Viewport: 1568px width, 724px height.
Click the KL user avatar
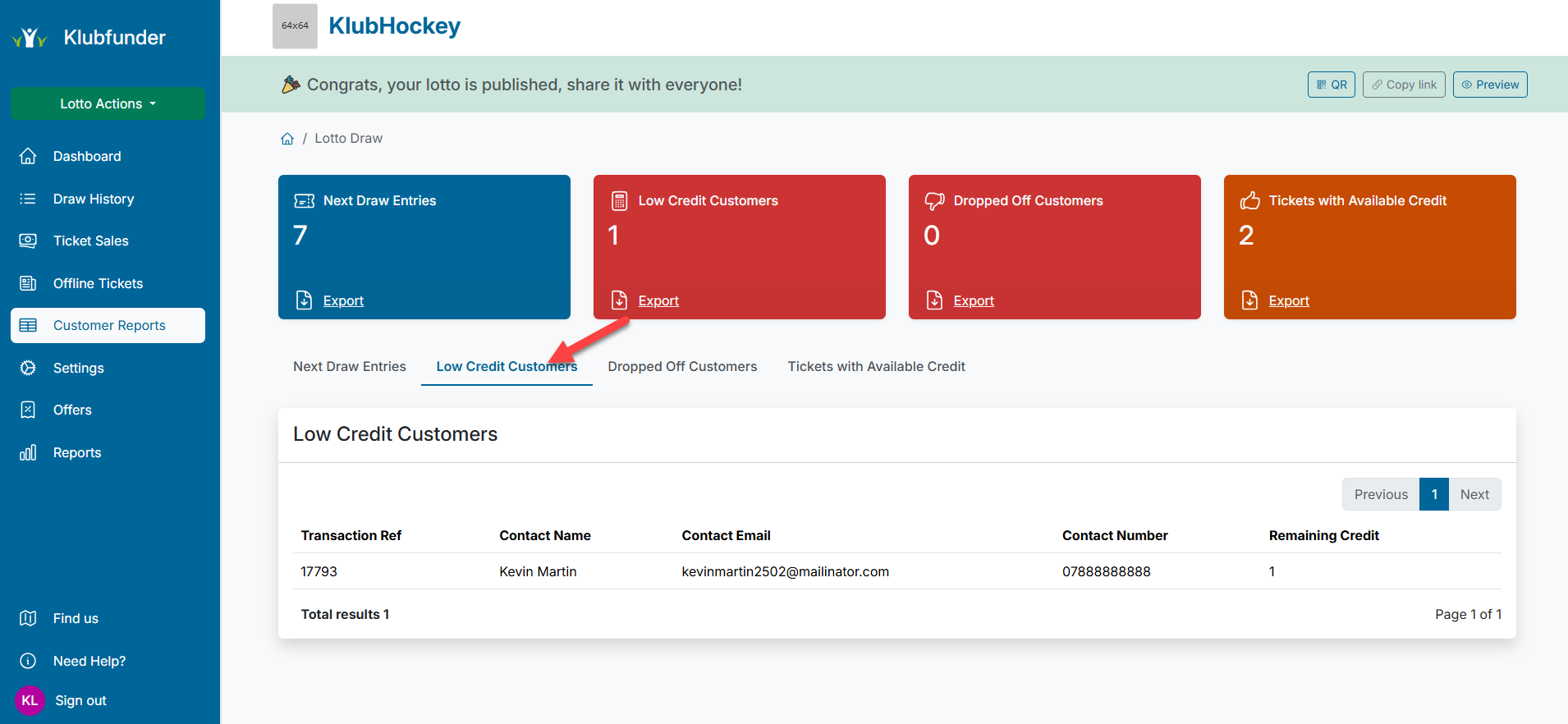point(30,700)
